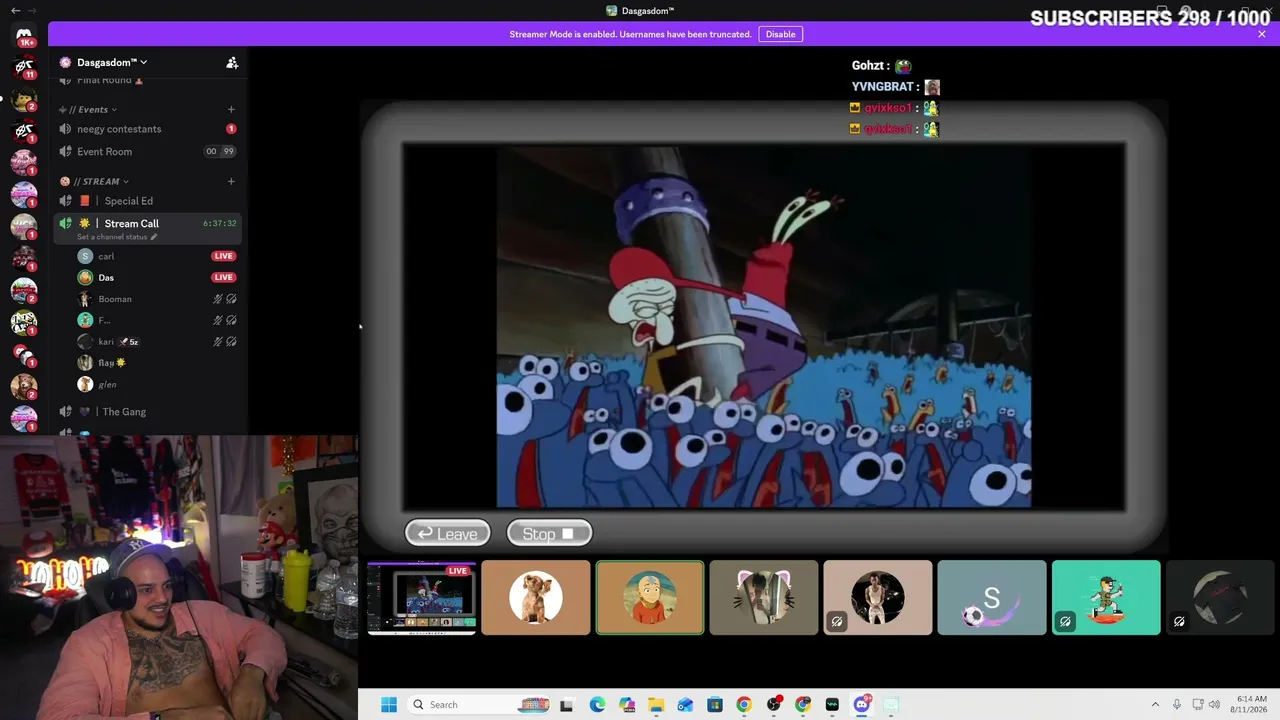Leave the stream with Leave button
The width and height of the screenshot is (1280, 720).
point(447,534)
